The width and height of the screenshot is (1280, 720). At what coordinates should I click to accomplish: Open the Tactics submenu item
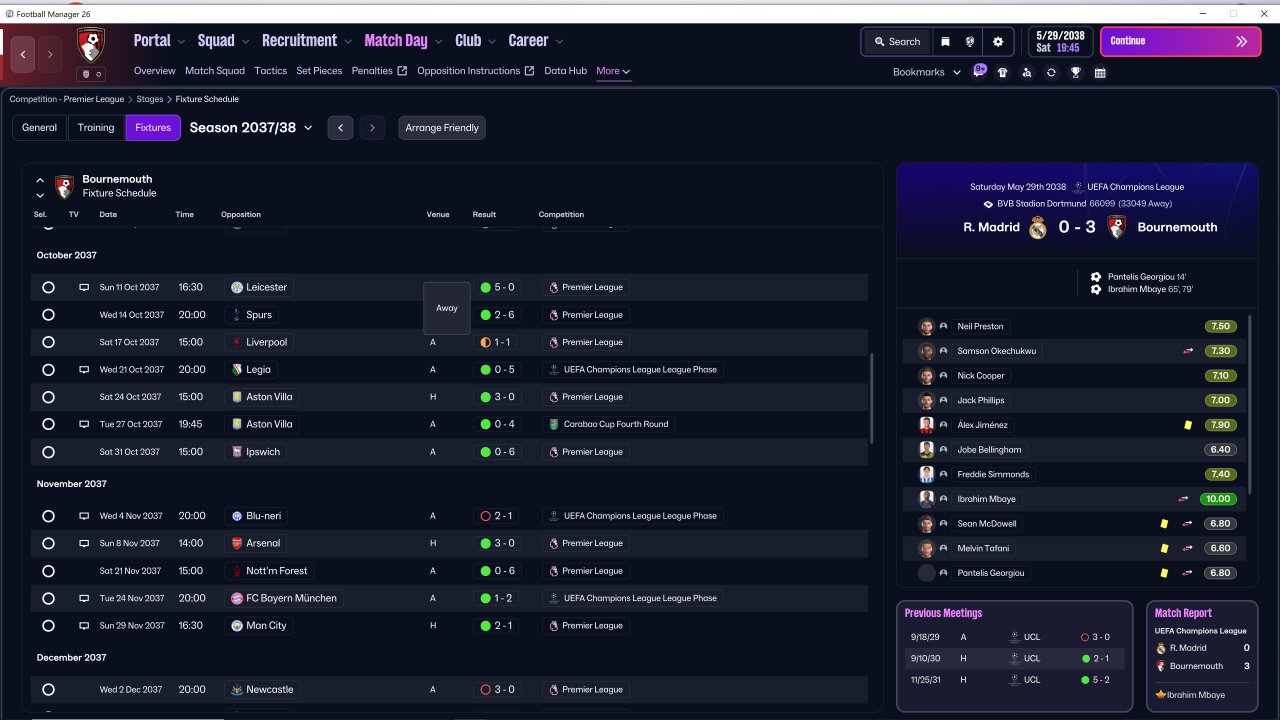(271, 71)
